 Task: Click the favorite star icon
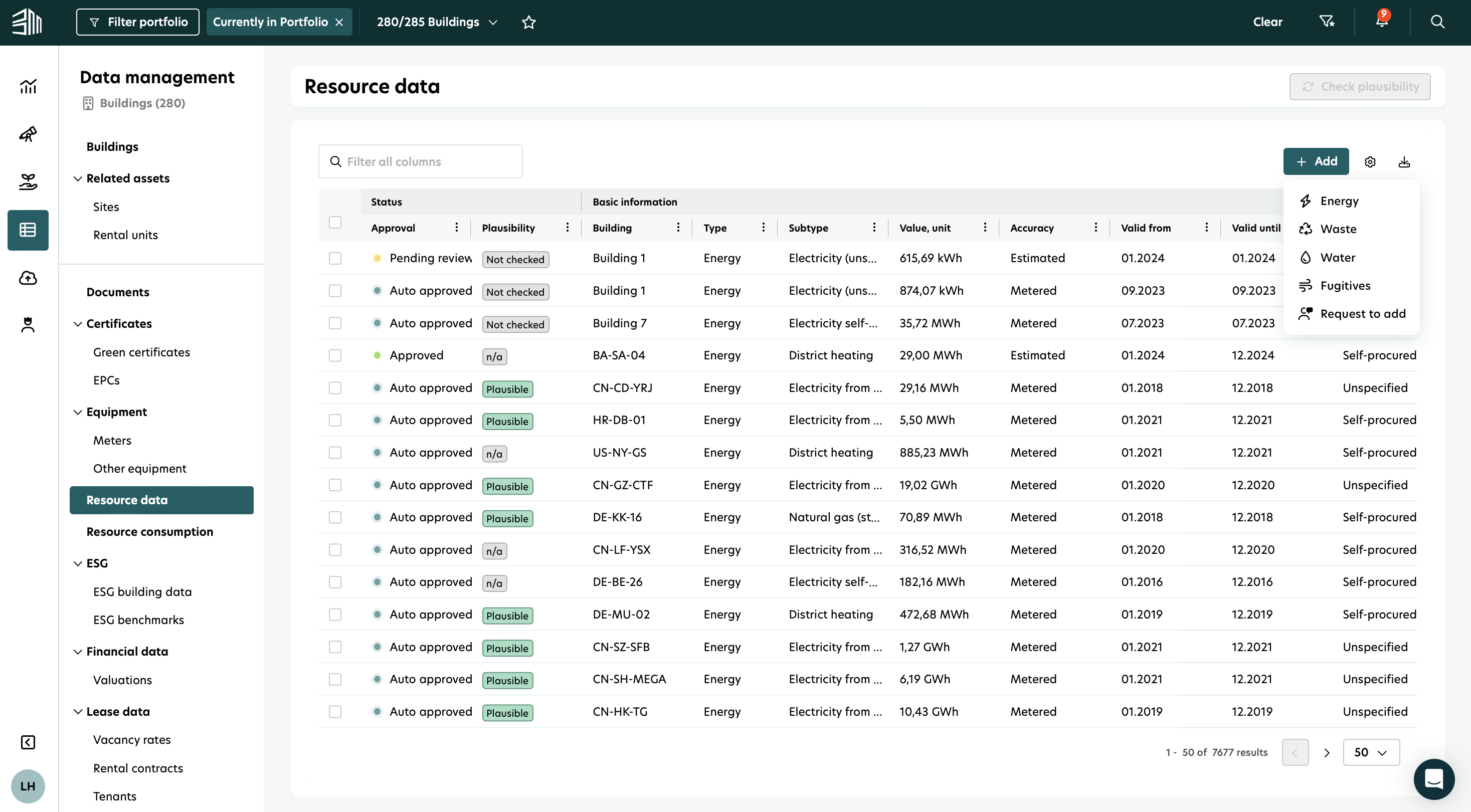529,22
